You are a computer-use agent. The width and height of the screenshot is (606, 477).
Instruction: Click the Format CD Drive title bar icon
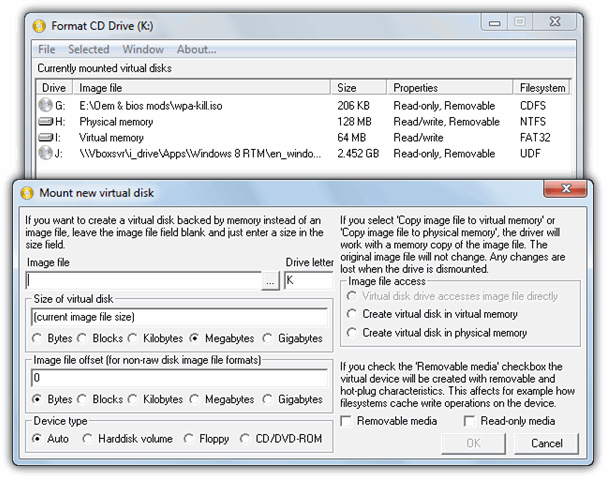click(x=39, y=26)
